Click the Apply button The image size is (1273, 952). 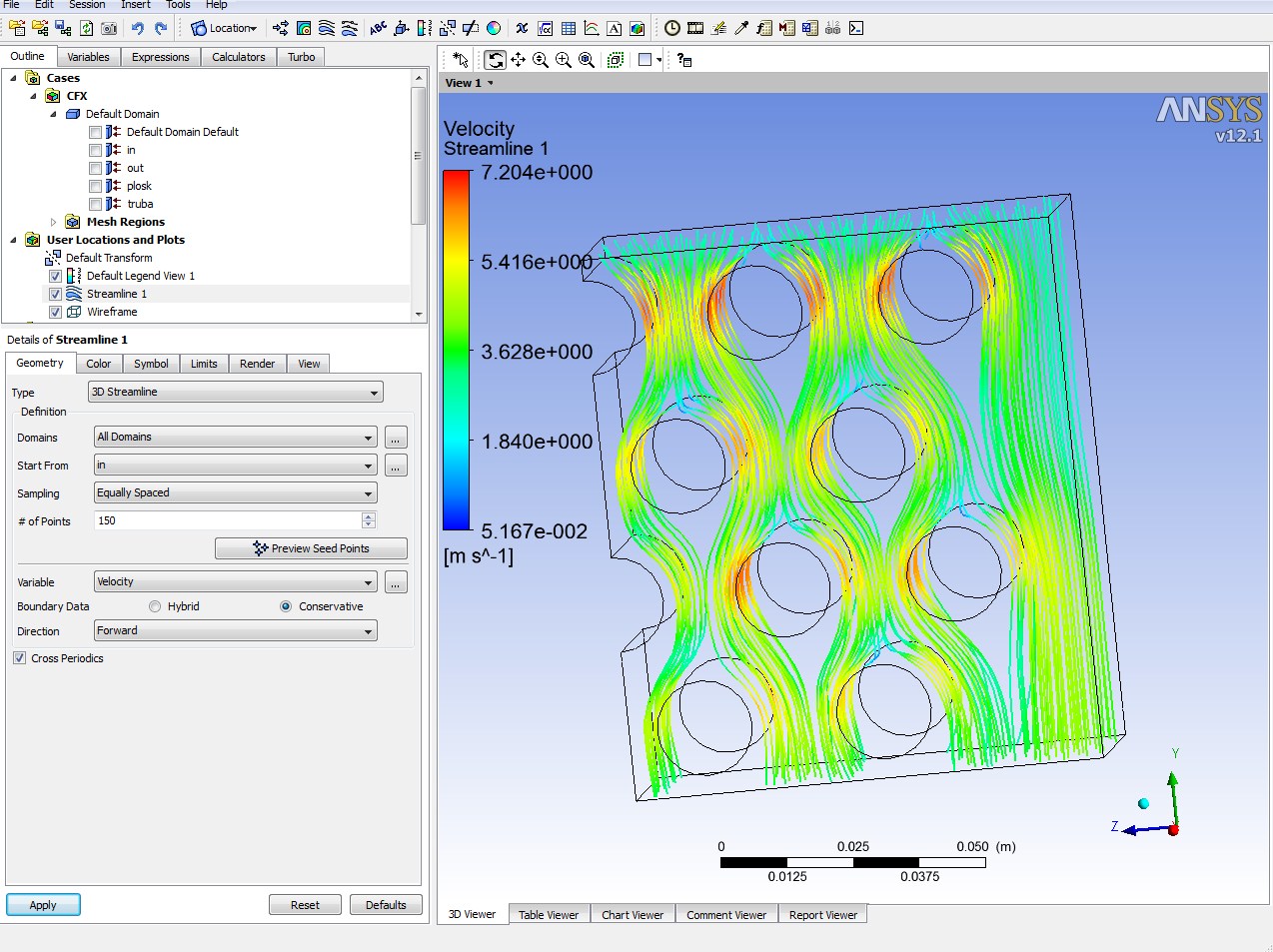[x=43, y=905]
